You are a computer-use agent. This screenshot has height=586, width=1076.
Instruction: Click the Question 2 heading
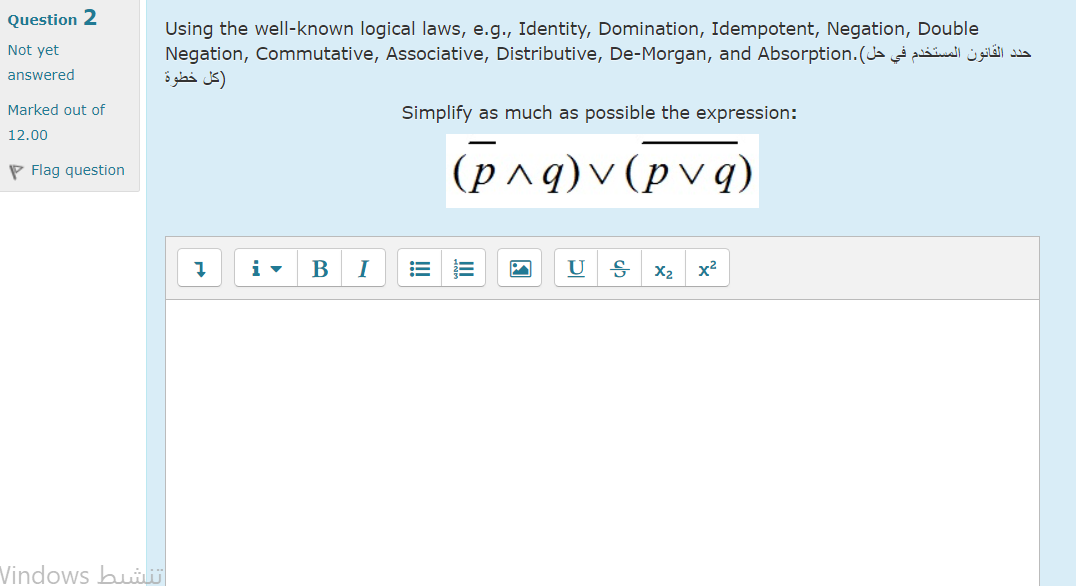[51, 18]
